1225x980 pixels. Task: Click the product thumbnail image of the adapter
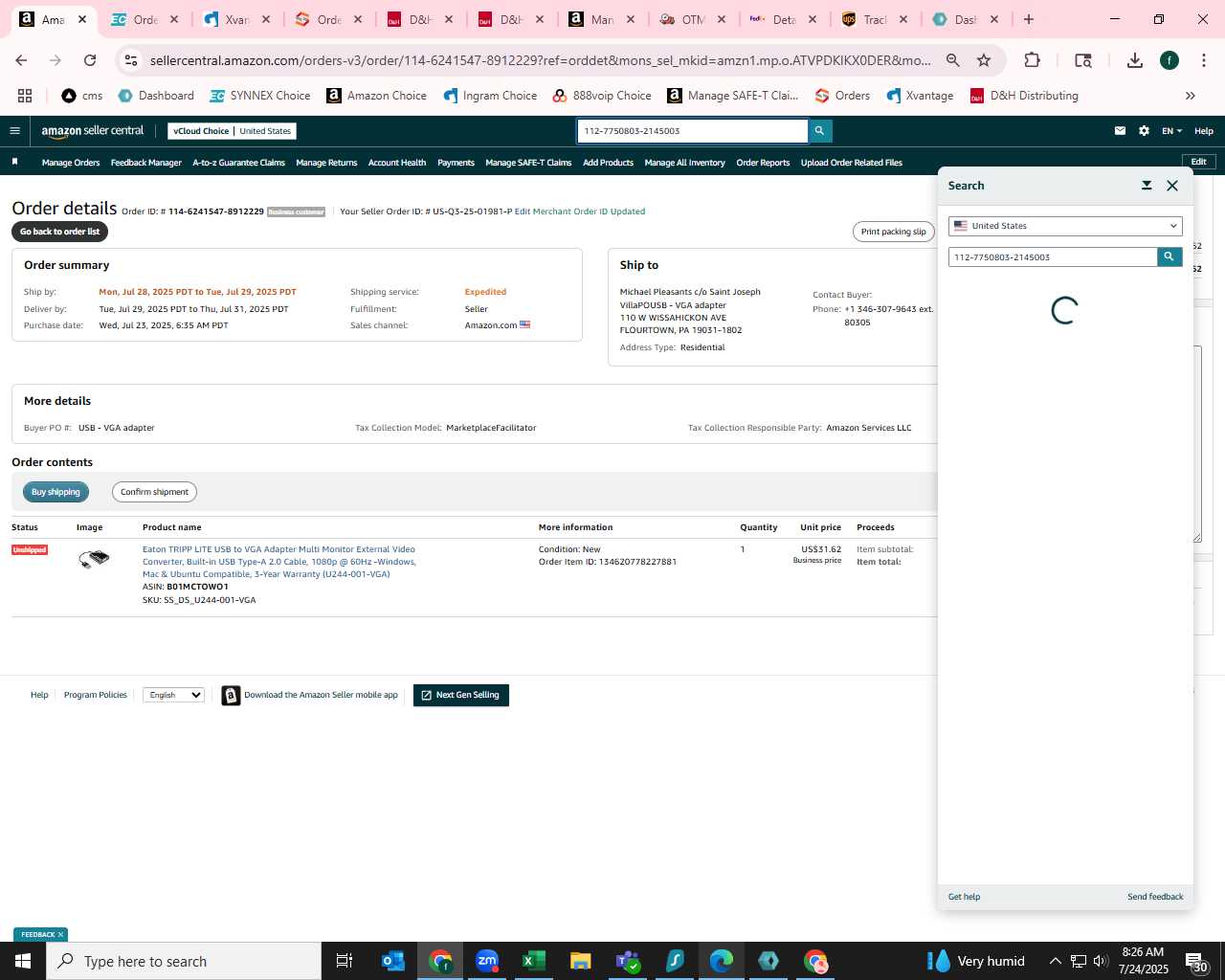click(x=94, y=558)
